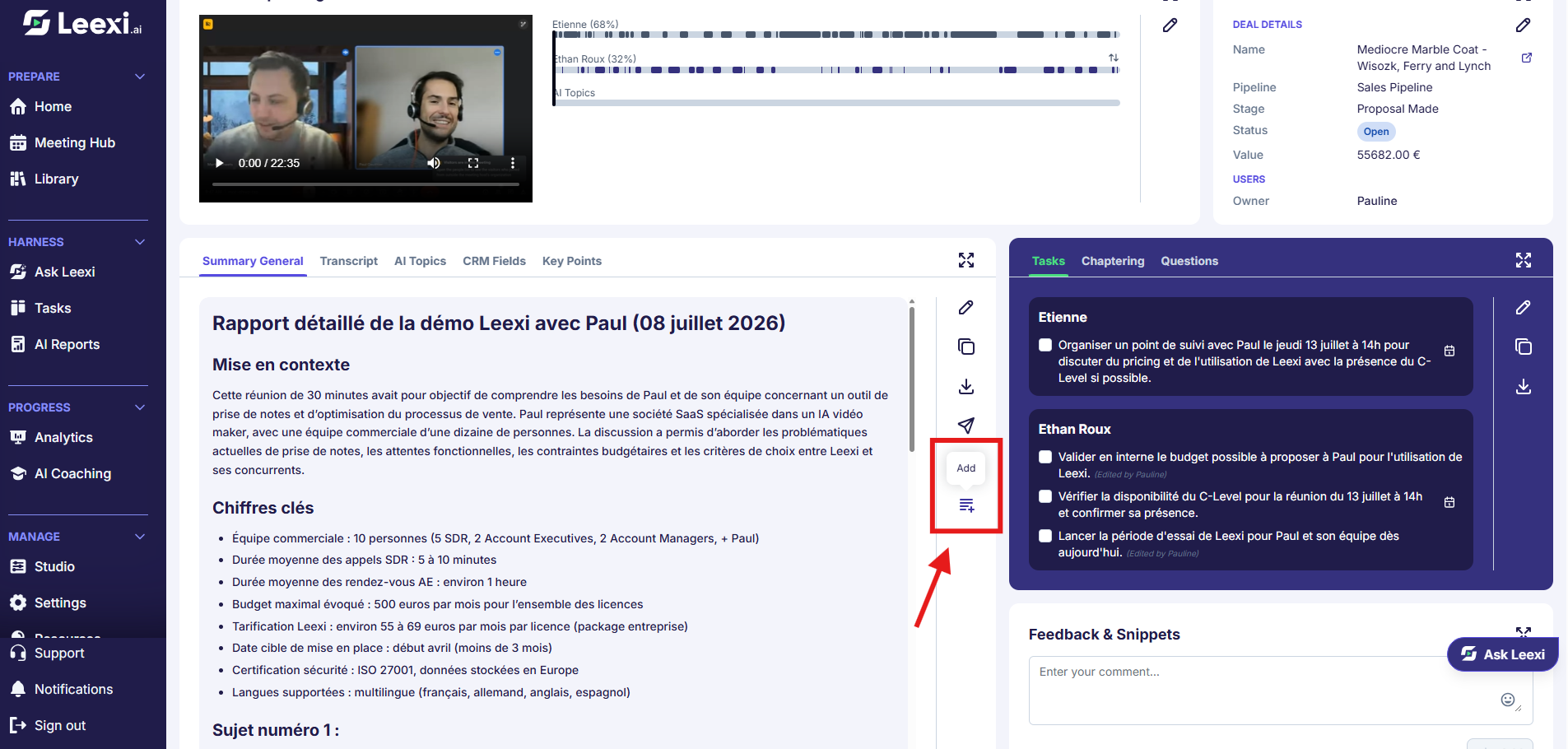Mute the video player audio
1568x749 pixels.
pos(434,163)
